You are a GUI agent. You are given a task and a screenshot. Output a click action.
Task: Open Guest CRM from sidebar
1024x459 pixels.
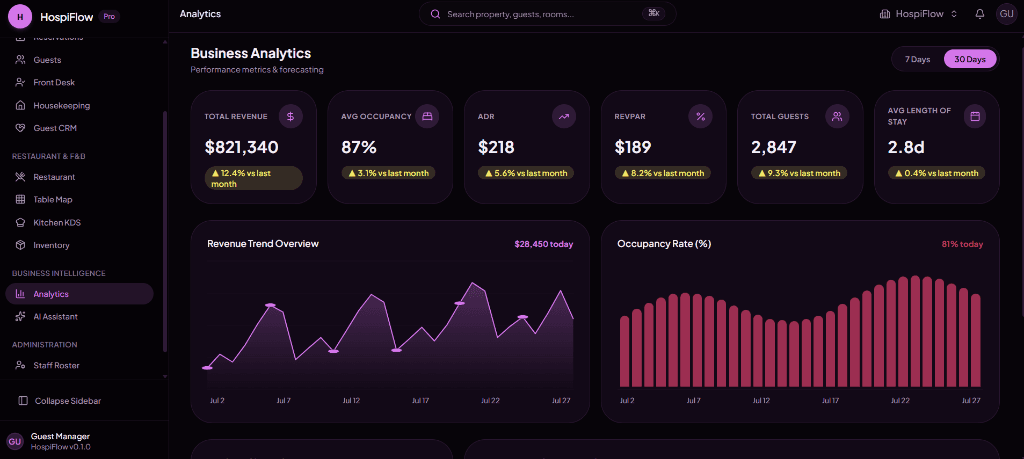[79, 129]
